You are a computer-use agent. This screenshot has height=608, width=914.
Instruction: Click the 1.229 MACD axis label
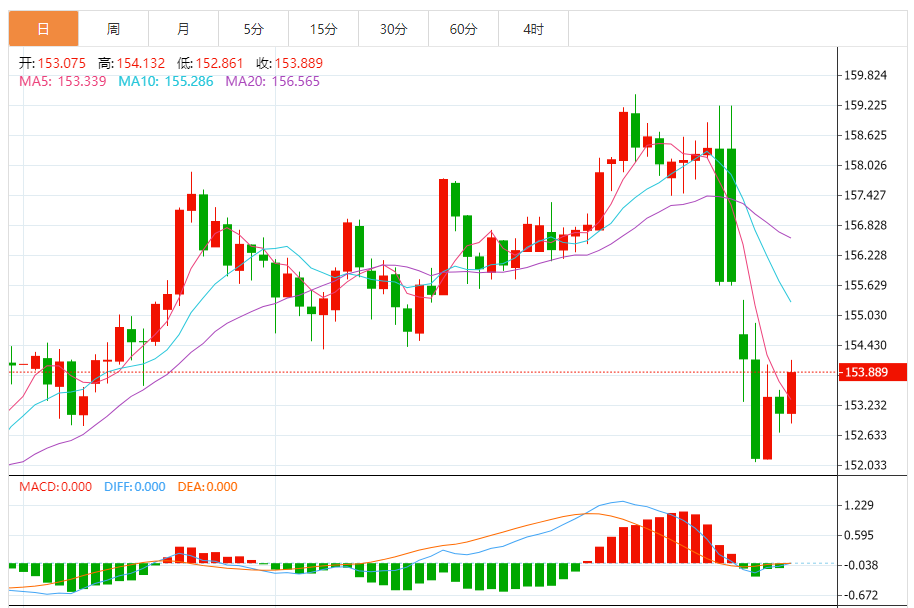pyautogui.click(x=861, y=506)
